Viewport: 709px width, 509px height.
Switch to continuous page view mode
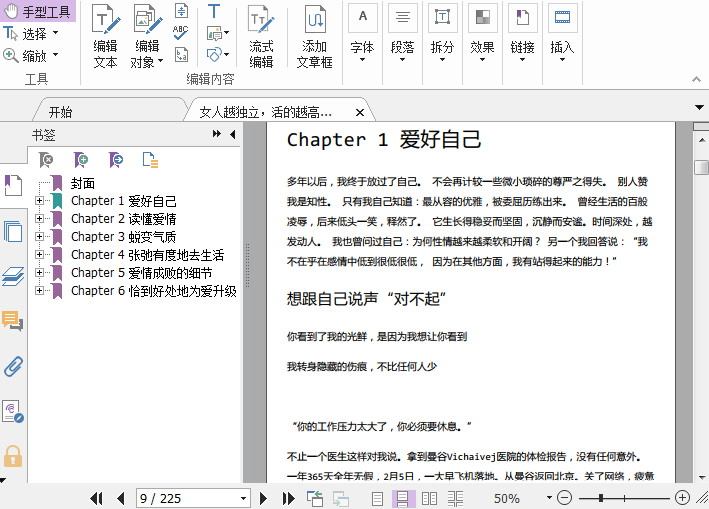pos(401,498)
